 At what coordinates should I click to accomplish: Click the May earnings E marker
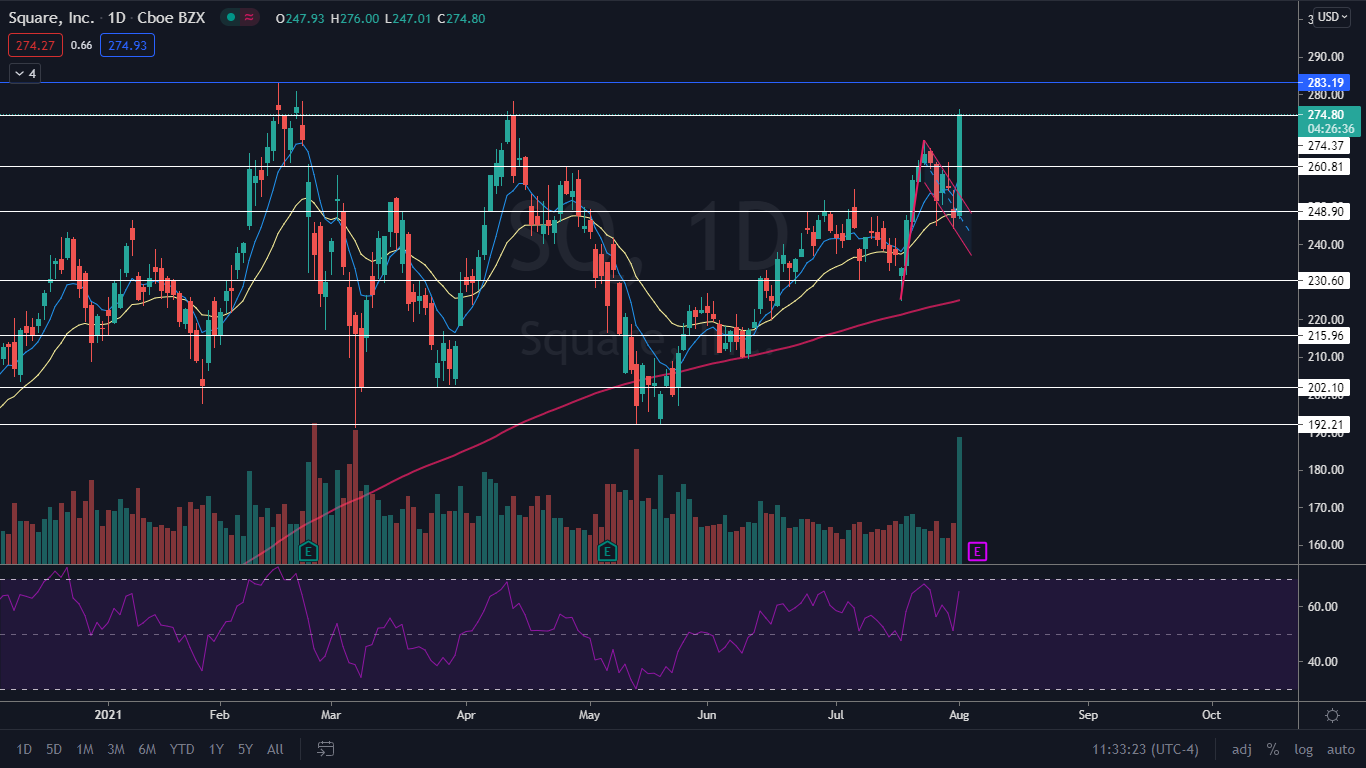(607, 551)
